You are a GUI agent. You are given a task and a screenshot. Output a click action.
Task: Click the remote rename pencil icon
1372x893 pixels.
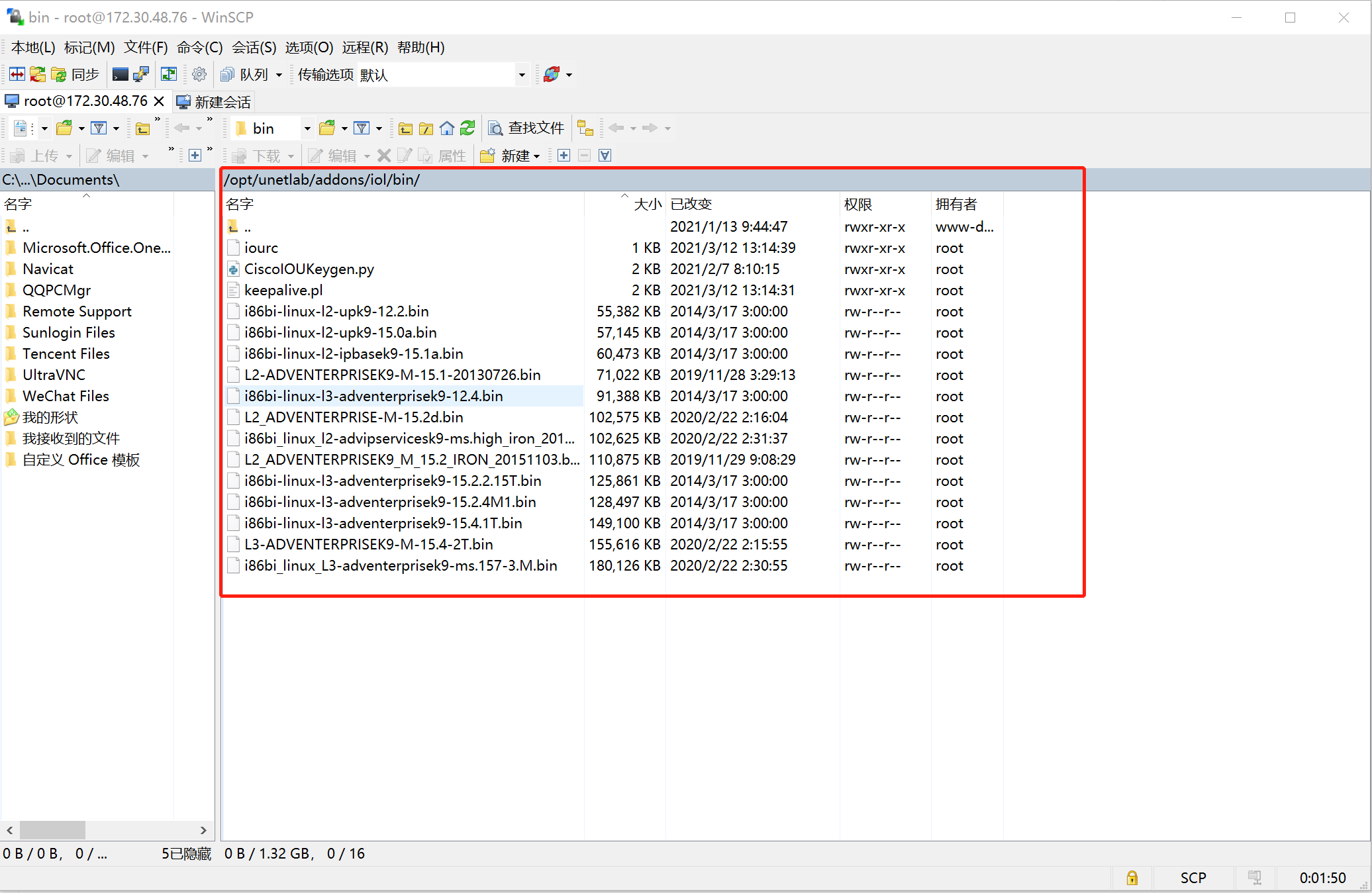405,156
